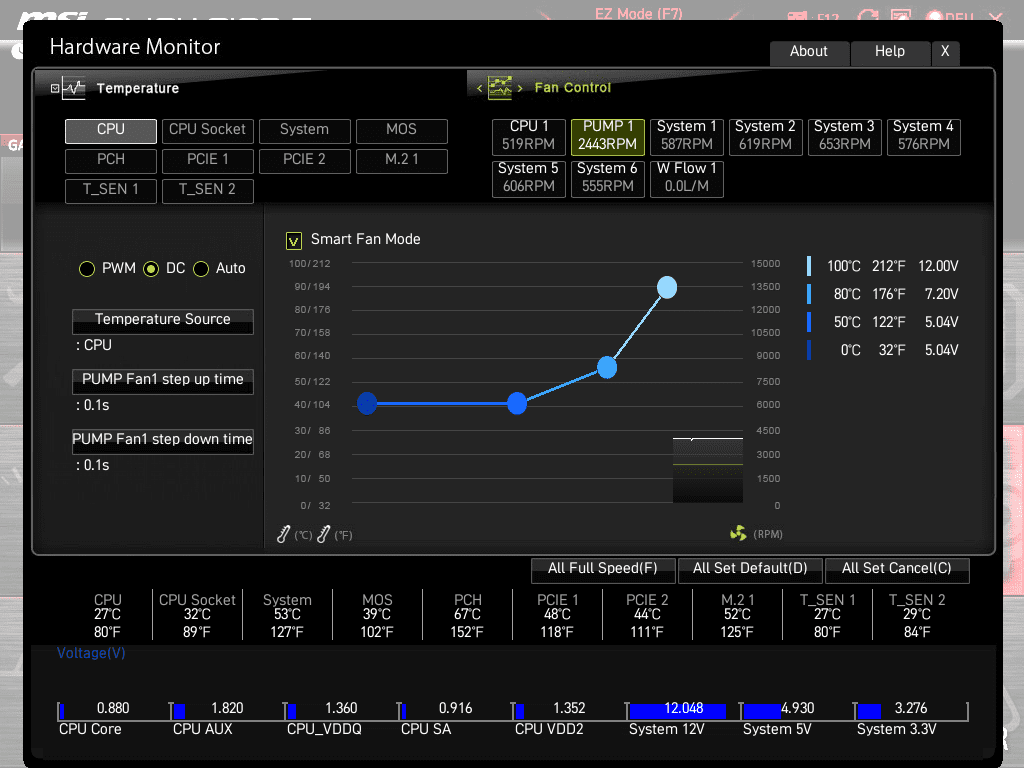The height and width of the screenshot is (768, 1024).
Task: Switch to System 6 fan tab
Action: (x=608, y=178)
